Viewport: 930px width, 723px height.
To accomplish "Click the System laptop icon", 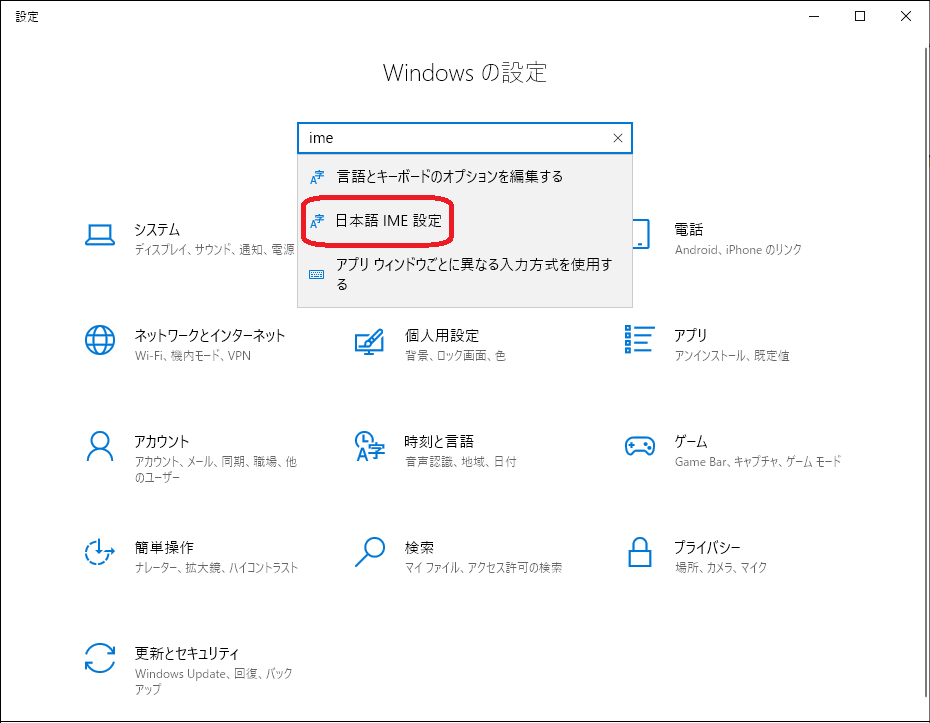I will coord(100,235).
